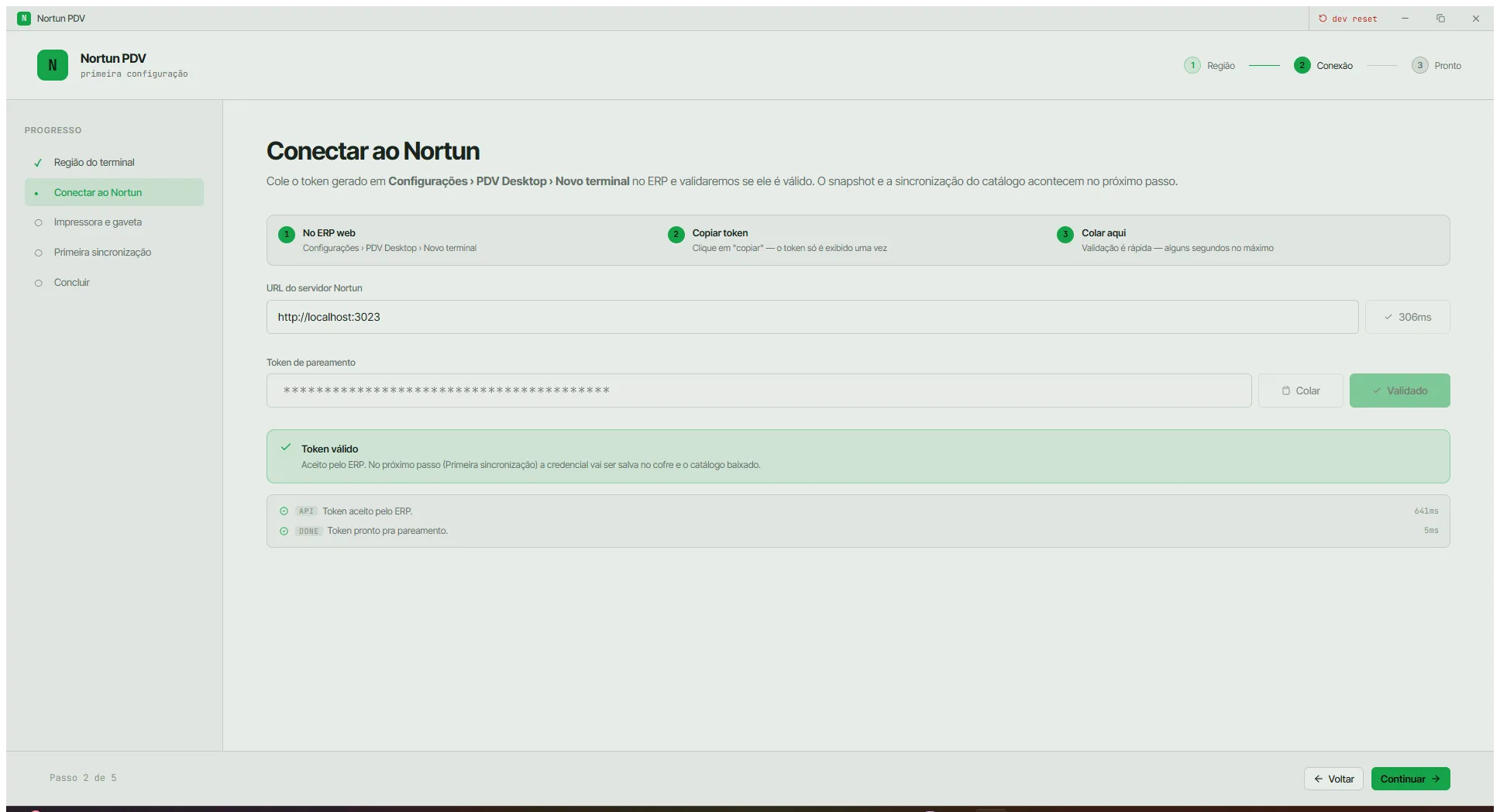The image size is (1500, 812).
Task: Click the Token válido title
Action: tap(329, 449)
